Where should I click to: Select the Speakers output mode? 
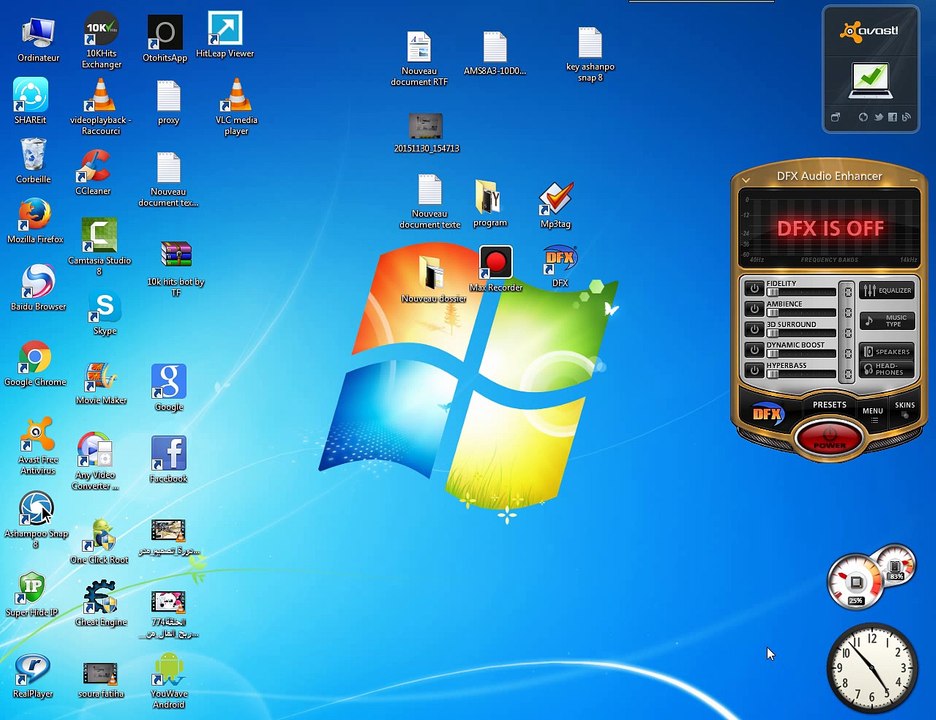tap(887, 352)
